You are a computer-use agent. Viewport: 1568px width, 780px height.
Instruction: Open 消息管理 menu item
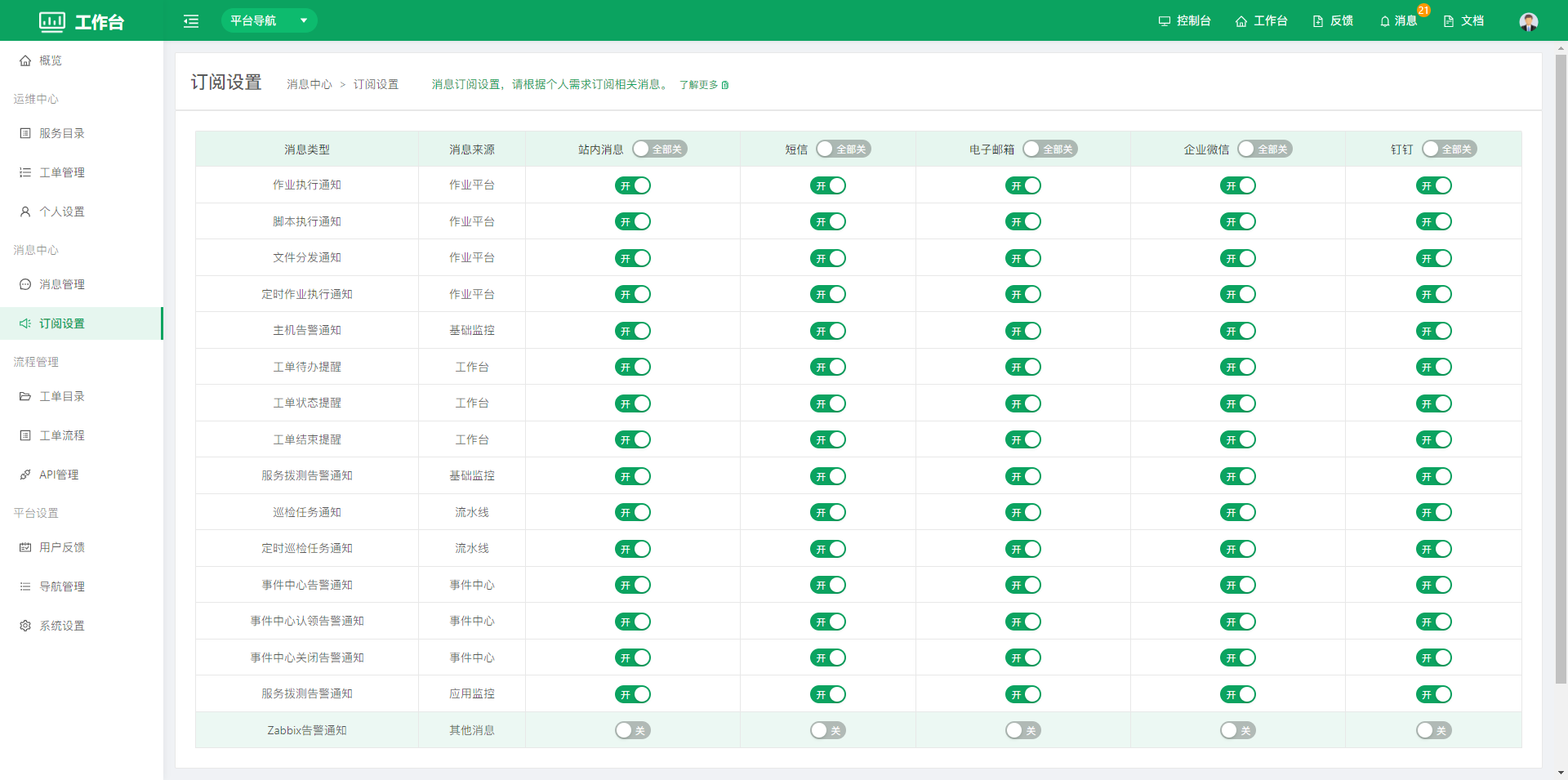[82, 284]
